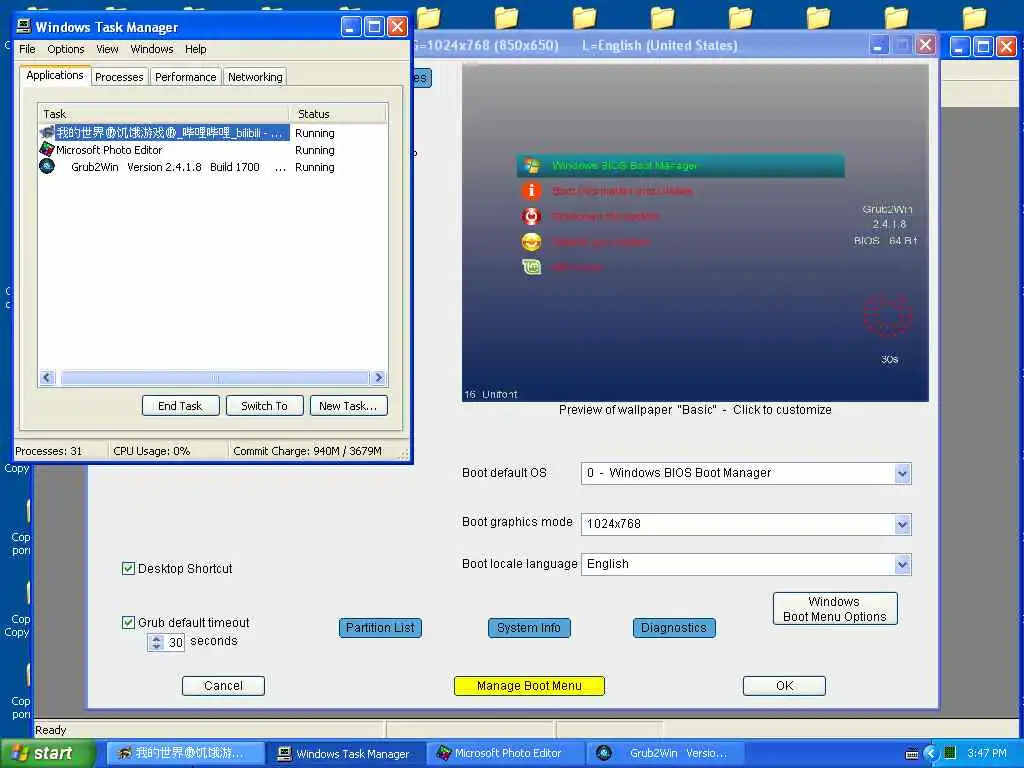The width and height of the screenshot is (1024, 768).
Task: Click the task list scroll left arrow
Action: [47, 377]
